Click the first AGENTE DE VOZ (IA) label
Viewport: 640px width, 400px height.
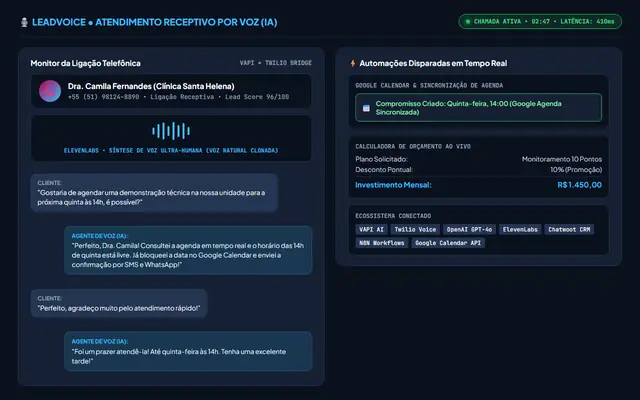pos(100,236)
